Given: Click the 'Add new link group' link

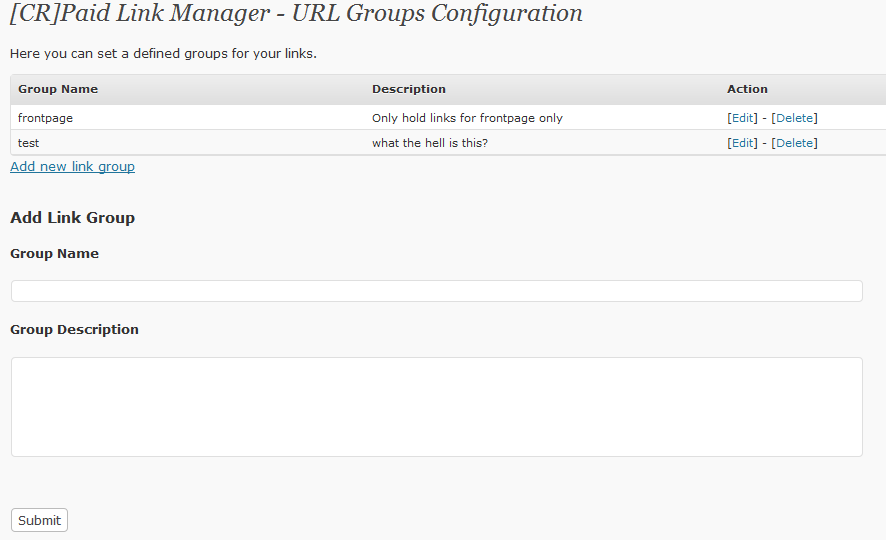Looking at the screenshot, I should coord(72,167).
